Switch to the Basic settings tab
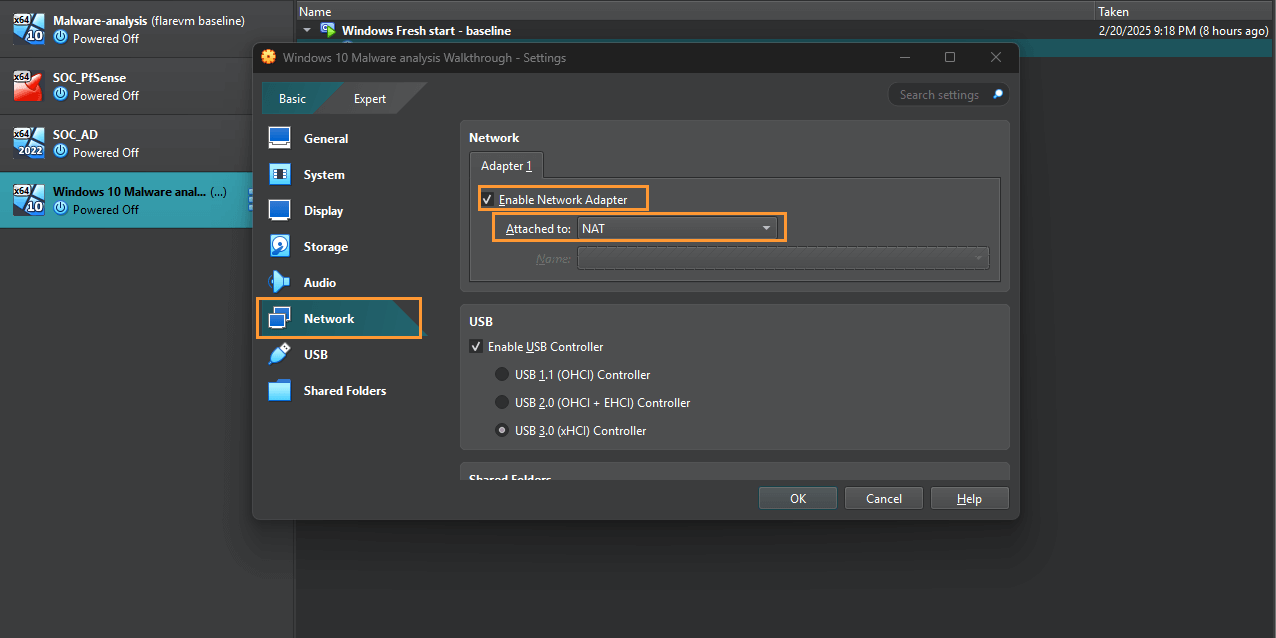This screenshot has width=1276, height=638. [x=292, y=98]
